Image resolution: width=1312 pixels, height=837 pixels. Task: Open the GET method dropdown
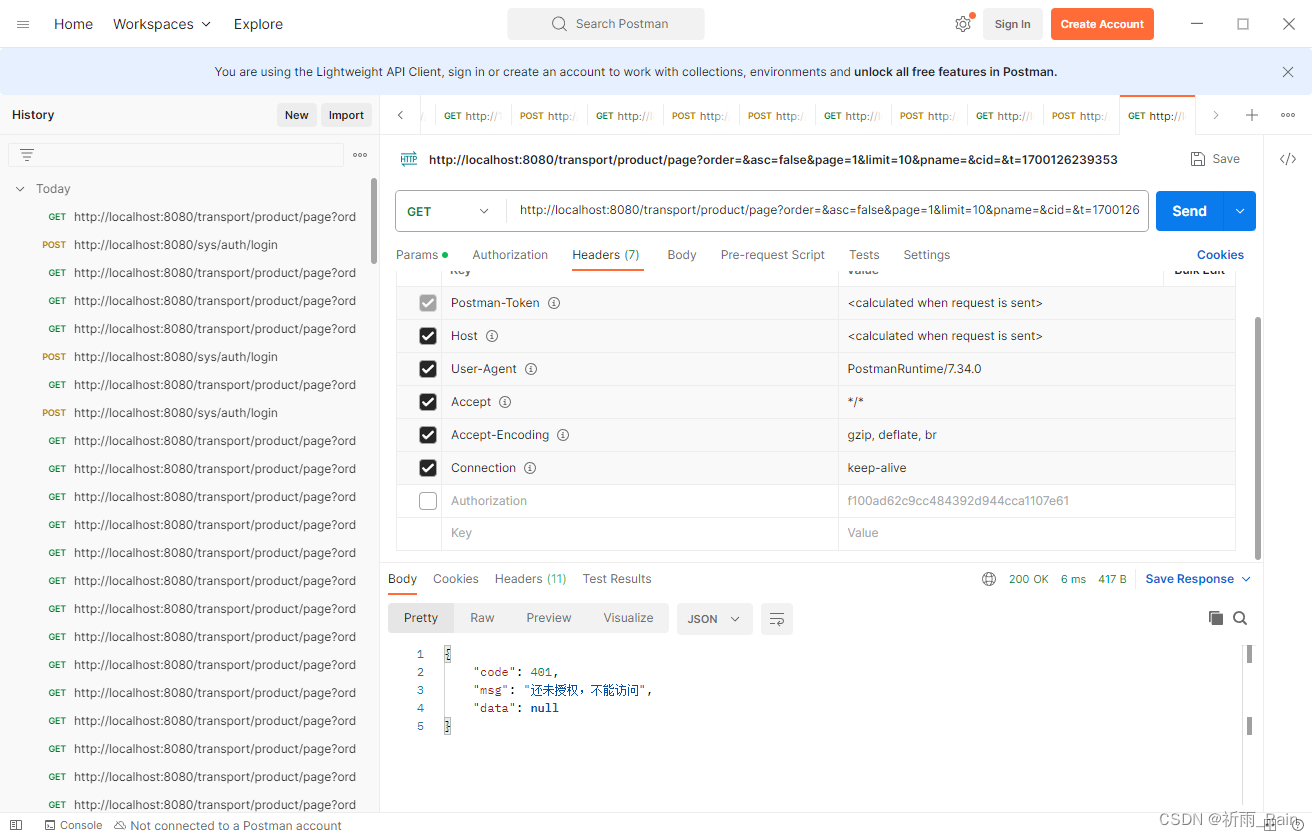click(x=450, y=211)
